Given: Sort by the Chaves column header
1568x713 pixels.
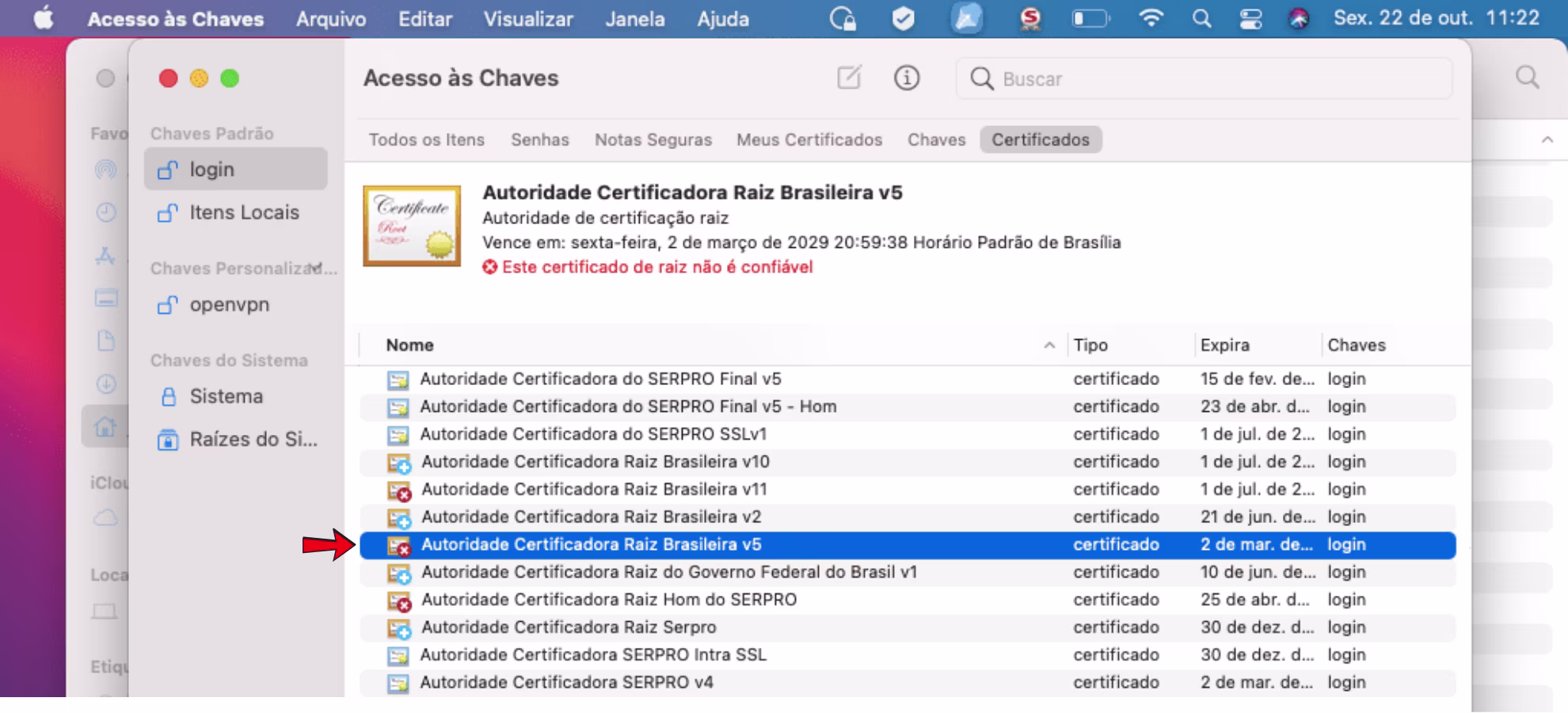Looking at the screenshot, I should coord(1357,345).
